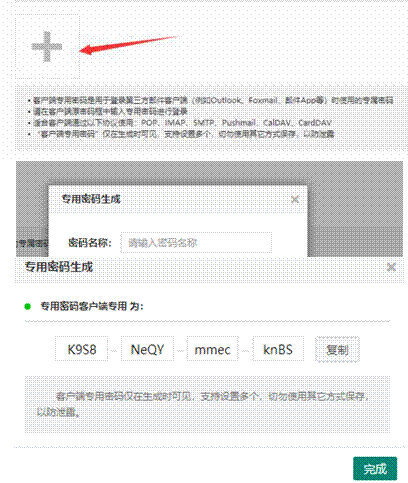Click the red arrow annotation
This screenshot has height=483, width=408.
click(129, 45)
